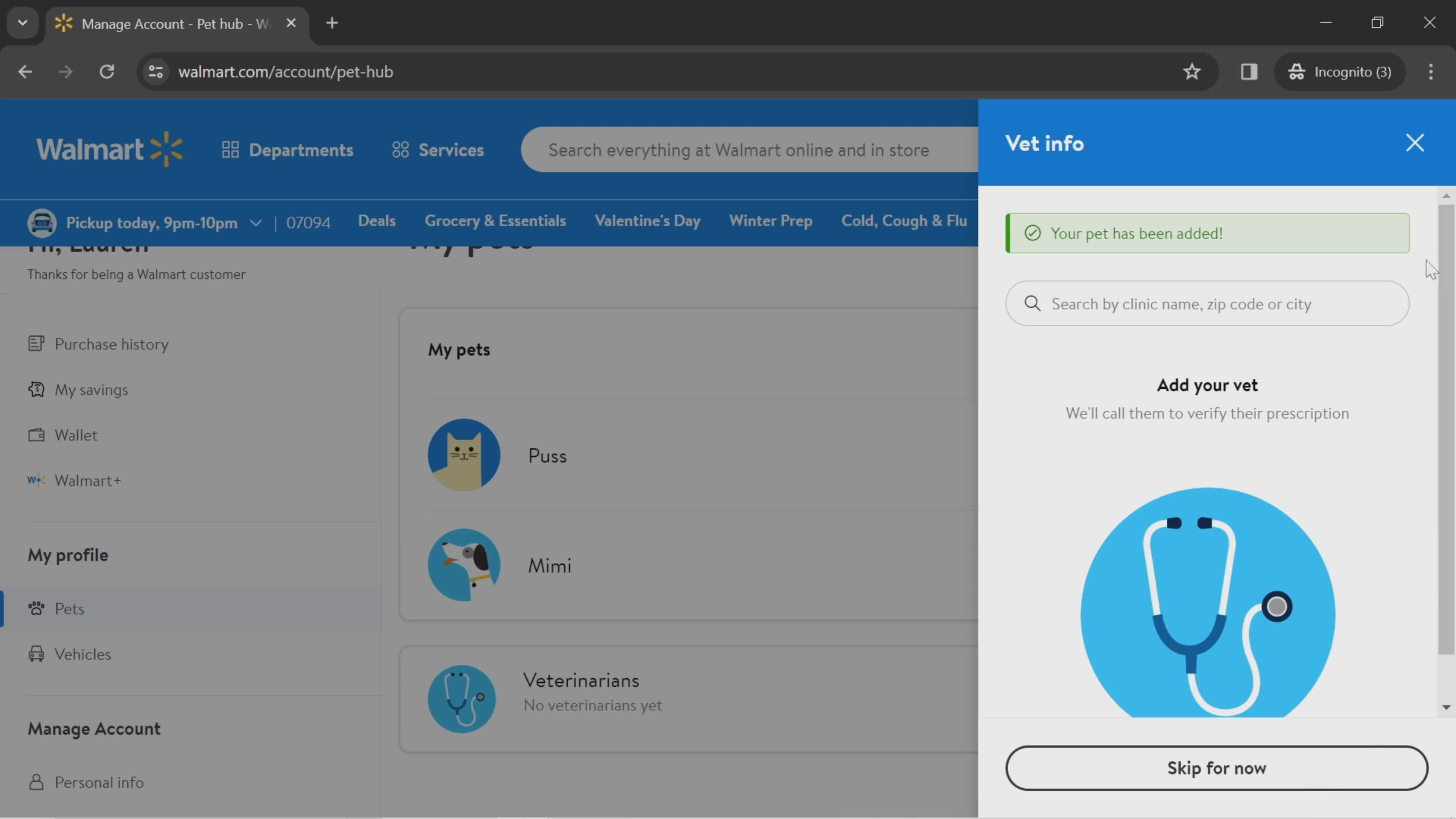Open the Services menu
The width and height of the screenshot is (1456, 819).
pos(439,150)
